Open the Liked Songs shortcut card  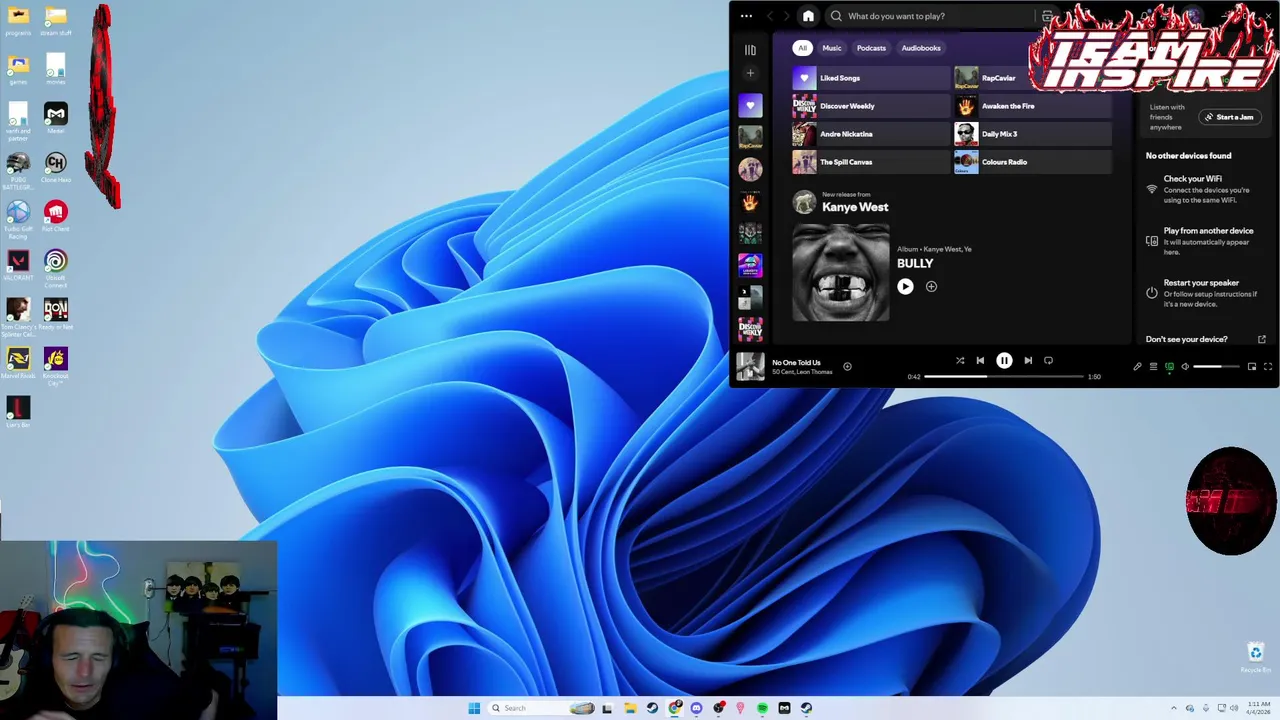(x=870, y=78)
